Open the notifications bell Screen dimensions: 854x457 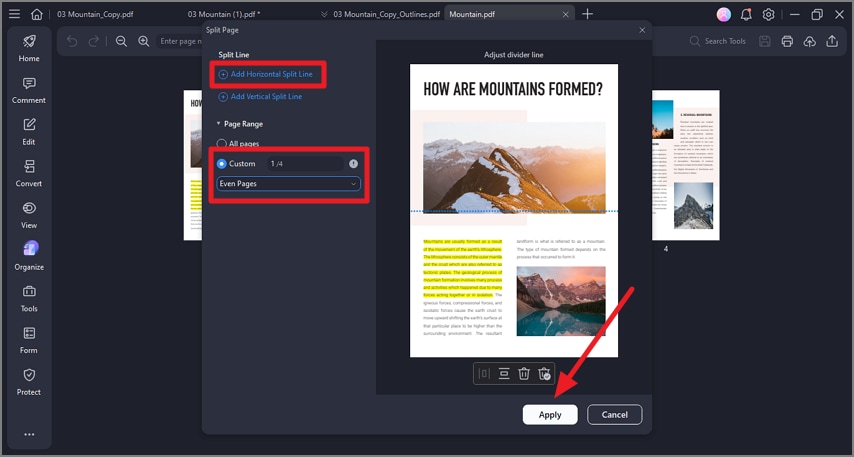click(x=746, y=15)
